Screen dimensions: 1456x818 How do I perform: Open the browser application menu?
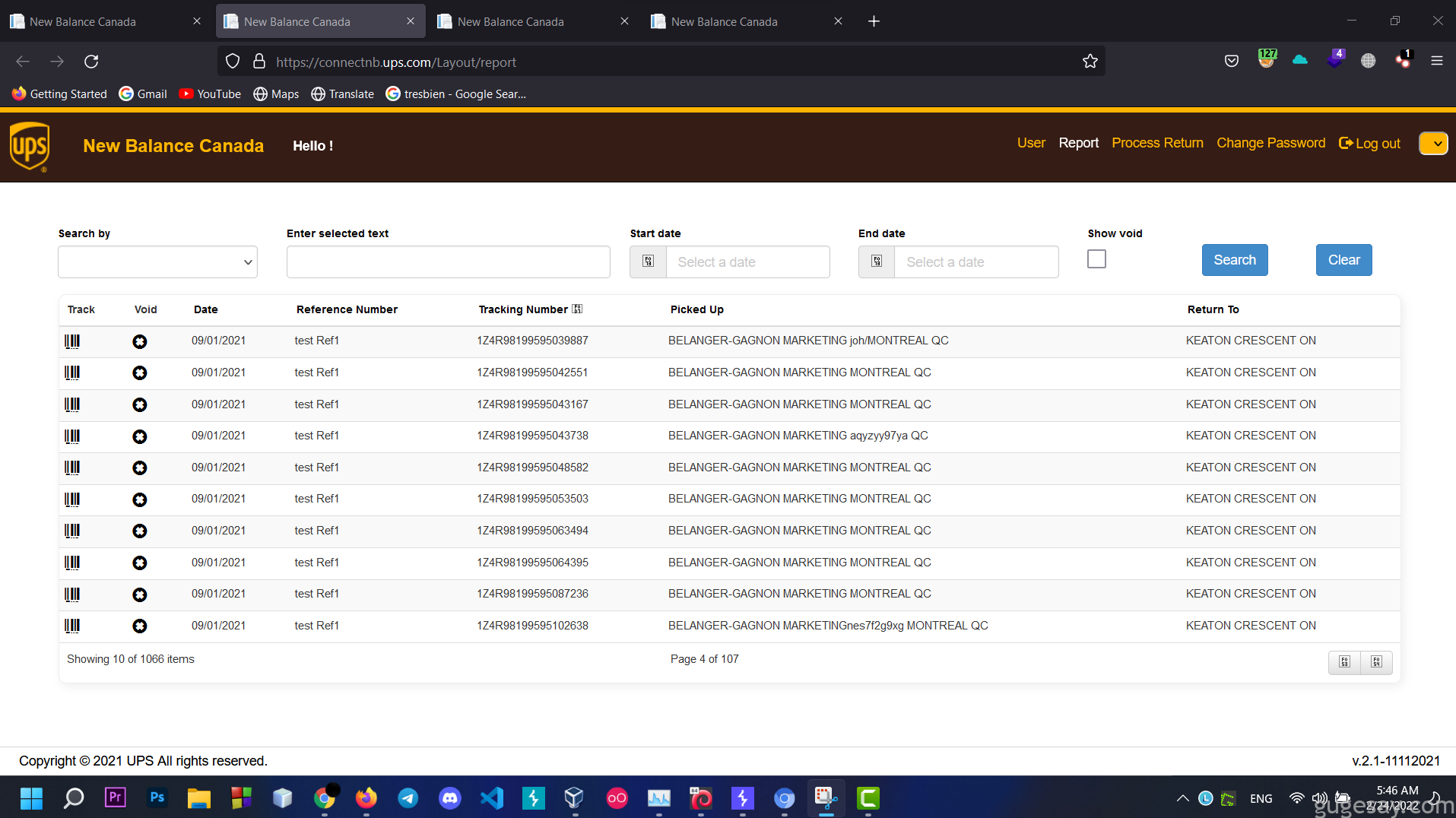[1436, 61]
